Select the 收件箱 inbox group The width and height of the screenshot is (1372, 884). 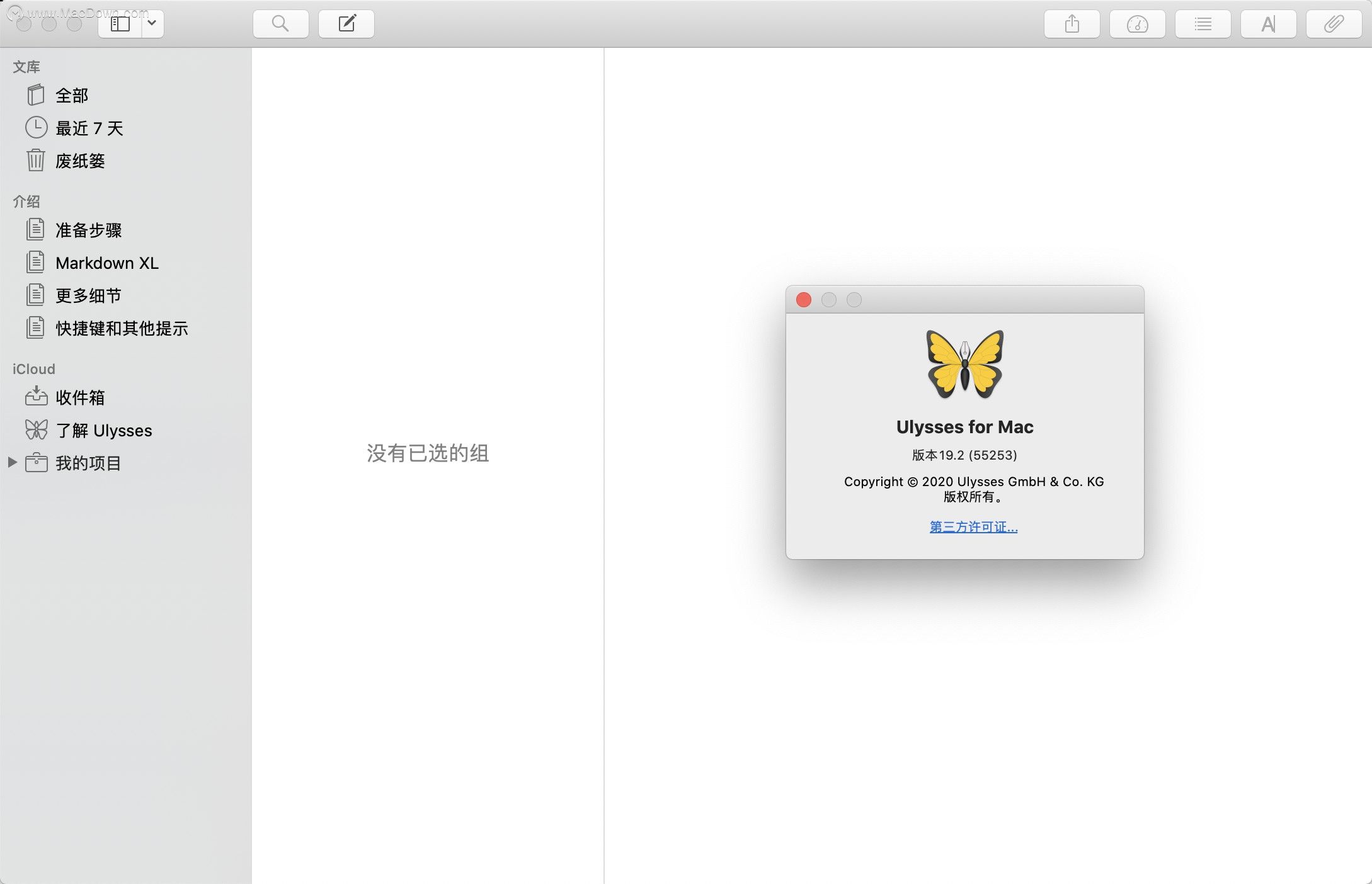click(126, 398)
